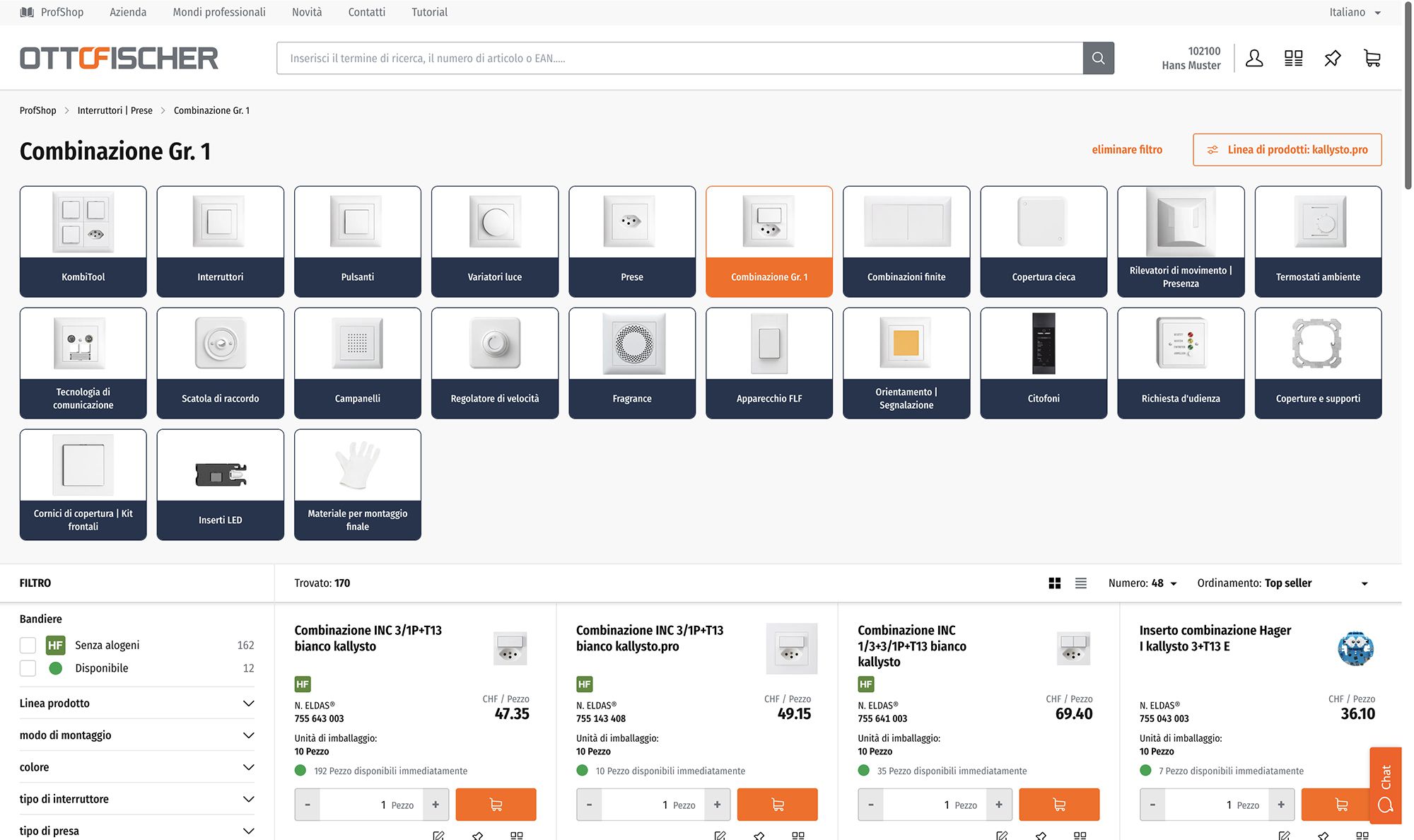Switch to list view layout

tap(1081, 583)
